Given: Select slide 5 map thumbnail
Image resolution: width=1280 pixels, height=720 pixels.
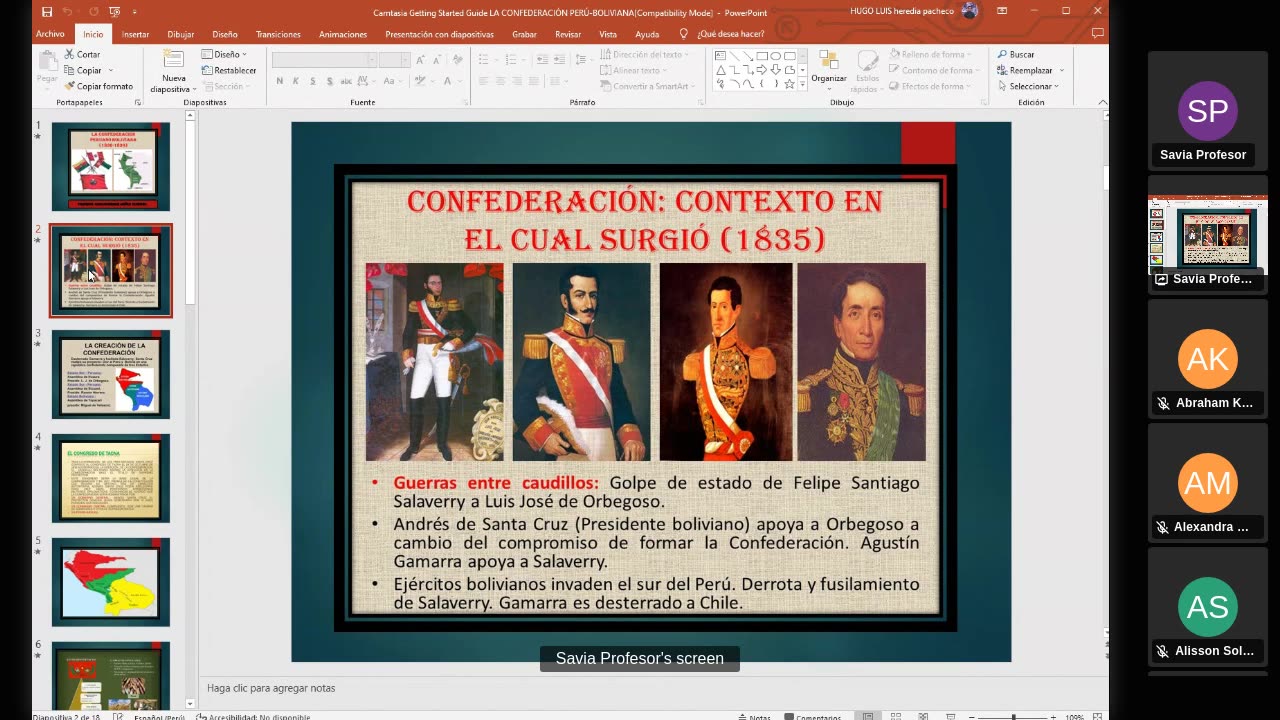Looking at the screenshot, I should click(111, 582).
